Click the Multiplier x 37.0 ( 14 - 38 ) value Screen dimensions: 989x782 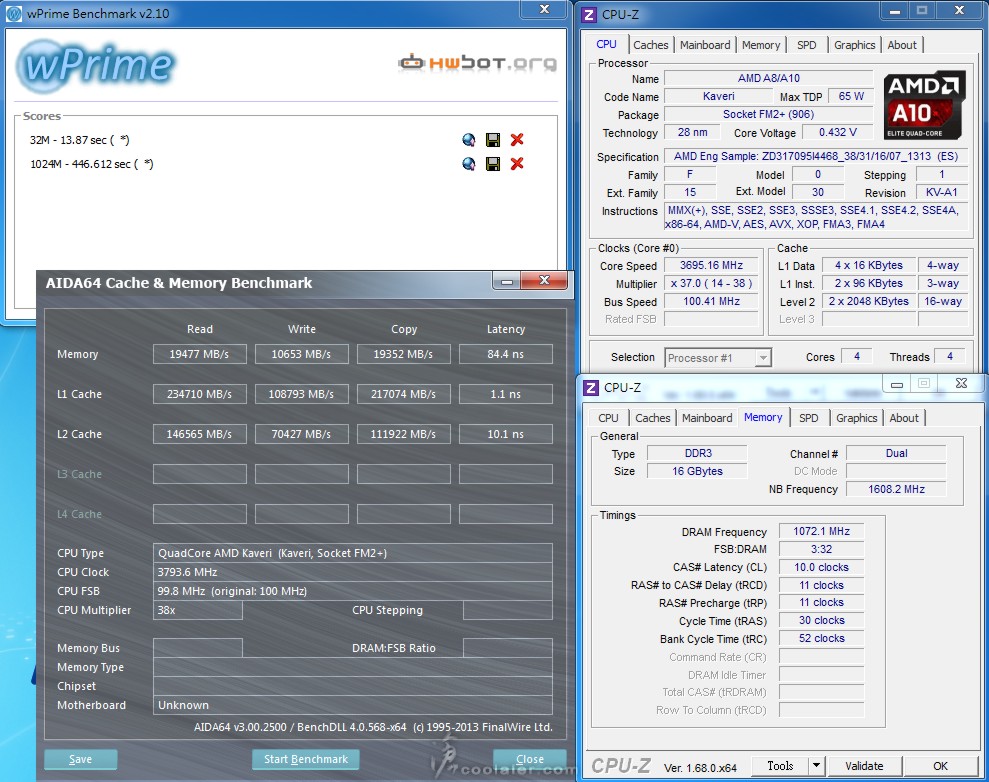tap(711, 284)
